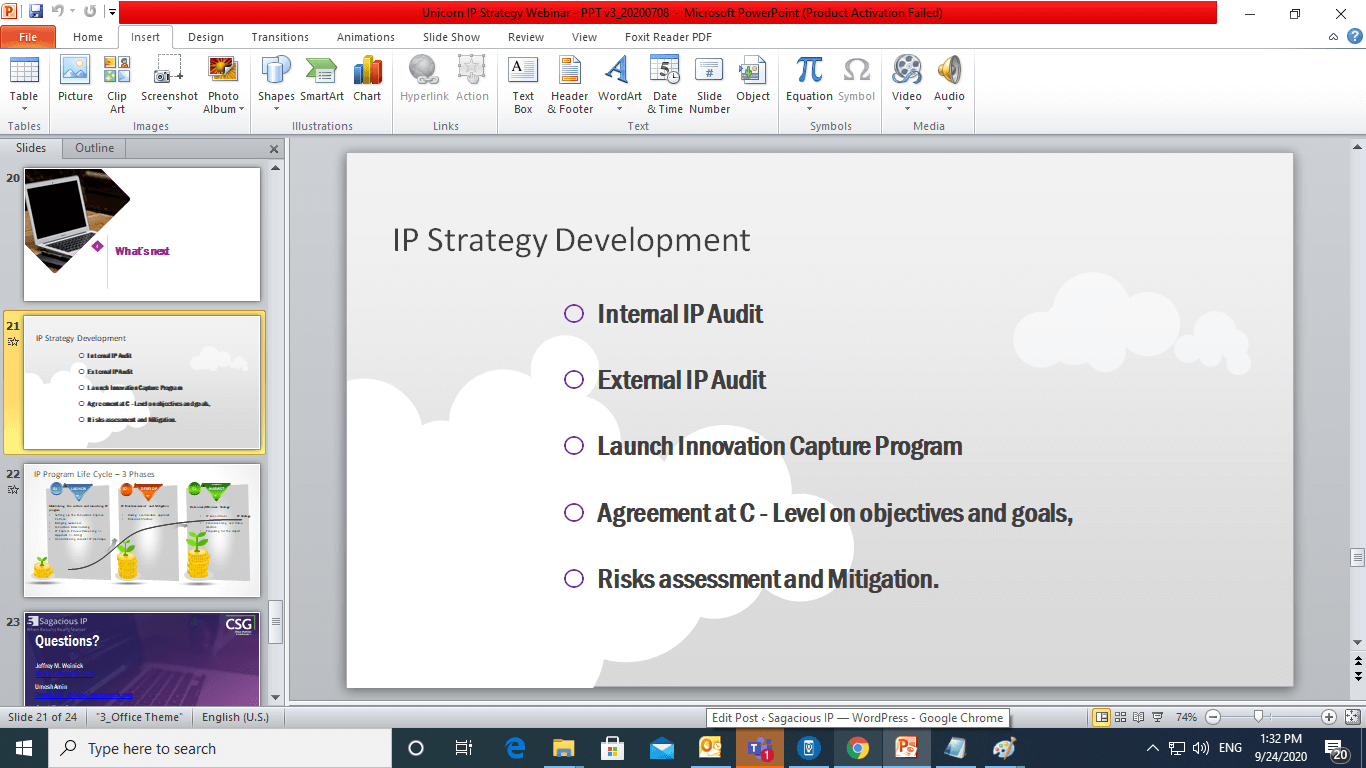Click 3_Office Theme status label
This screenshot has width=1366, height=768.
(x=140, y=717)
